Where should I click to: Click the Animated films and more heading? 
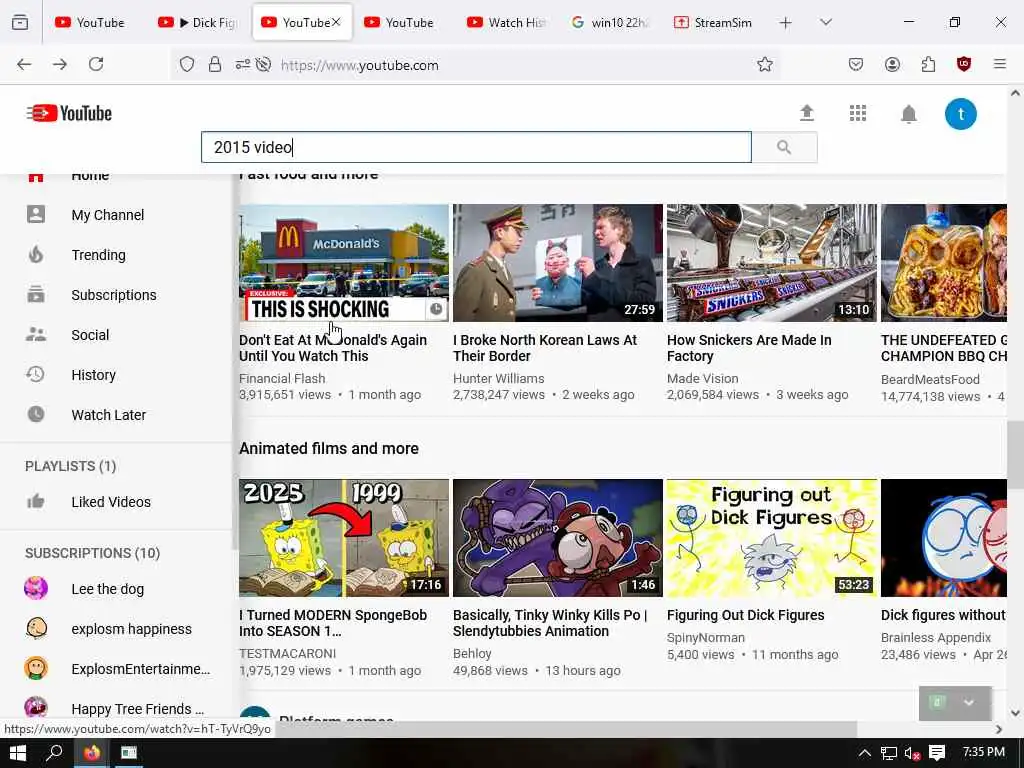(x=328, y=449)
